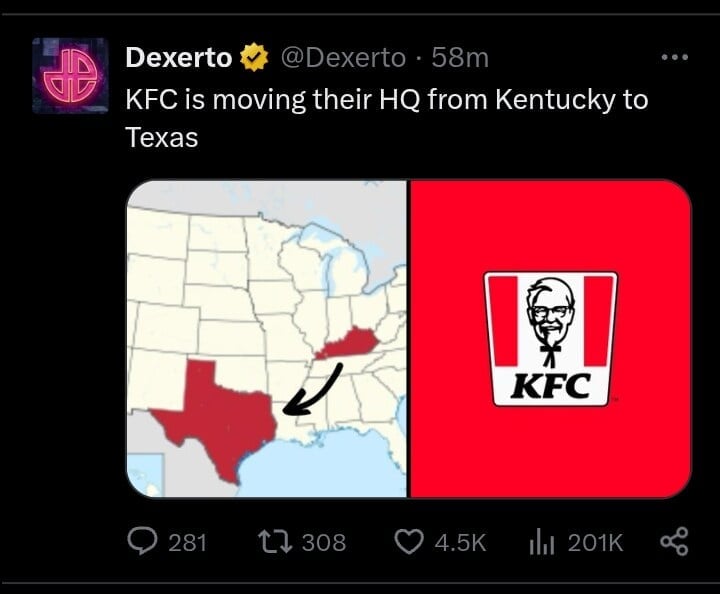Click Colonel Sanders face in KFC logo

pyautogui.click(x=551, y=312)
